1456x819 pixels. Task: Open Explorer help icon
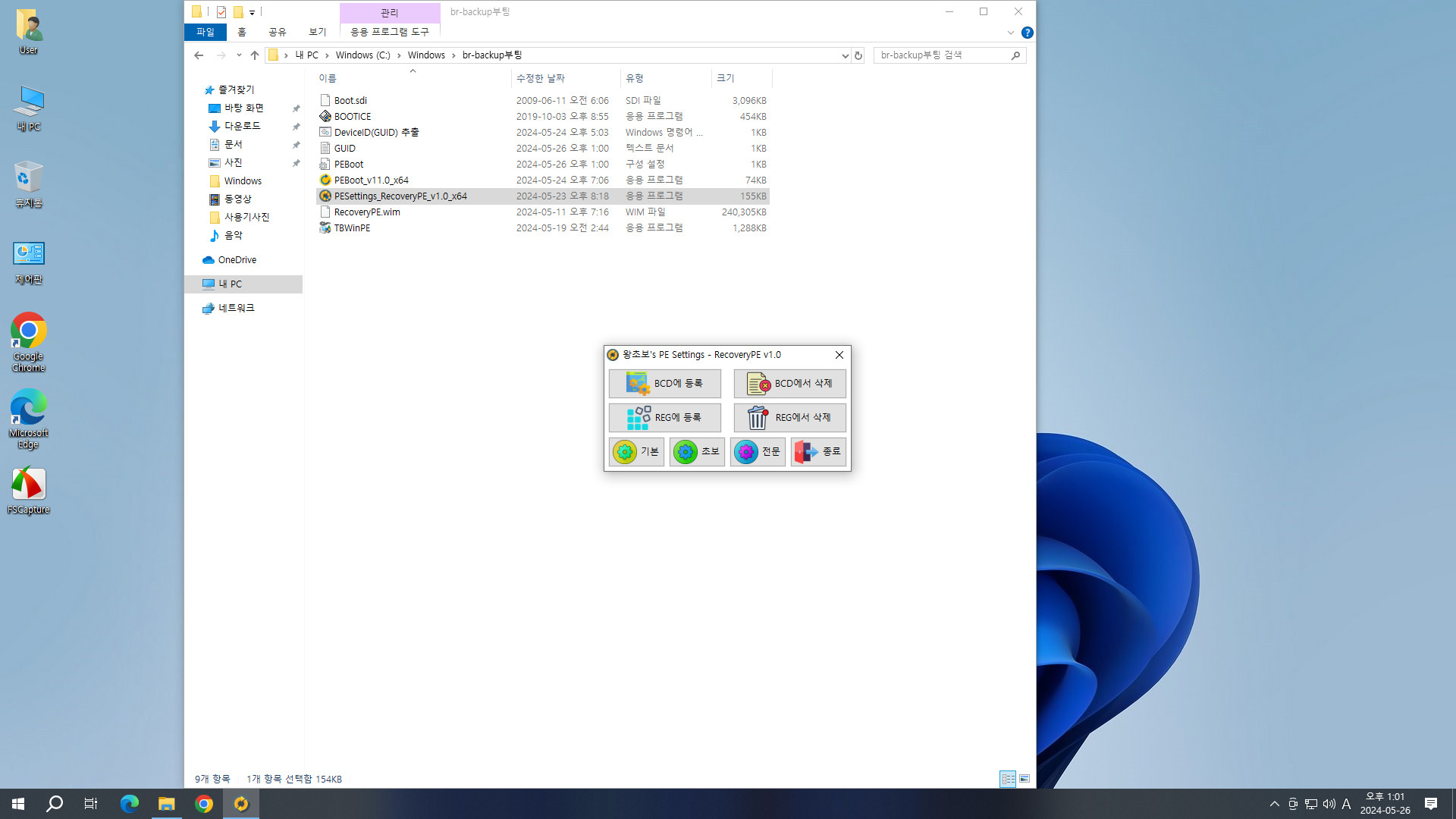[x=1027, y=33]
